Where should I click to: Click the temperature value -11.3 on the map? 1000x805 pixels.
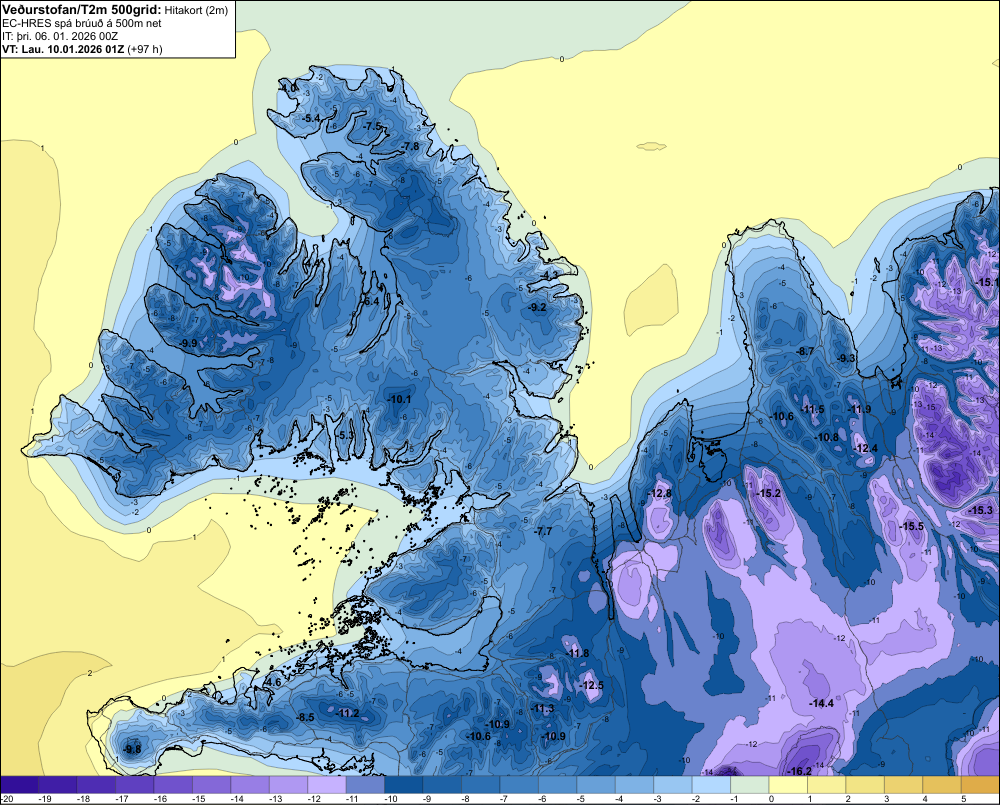(x=542, y=709)
